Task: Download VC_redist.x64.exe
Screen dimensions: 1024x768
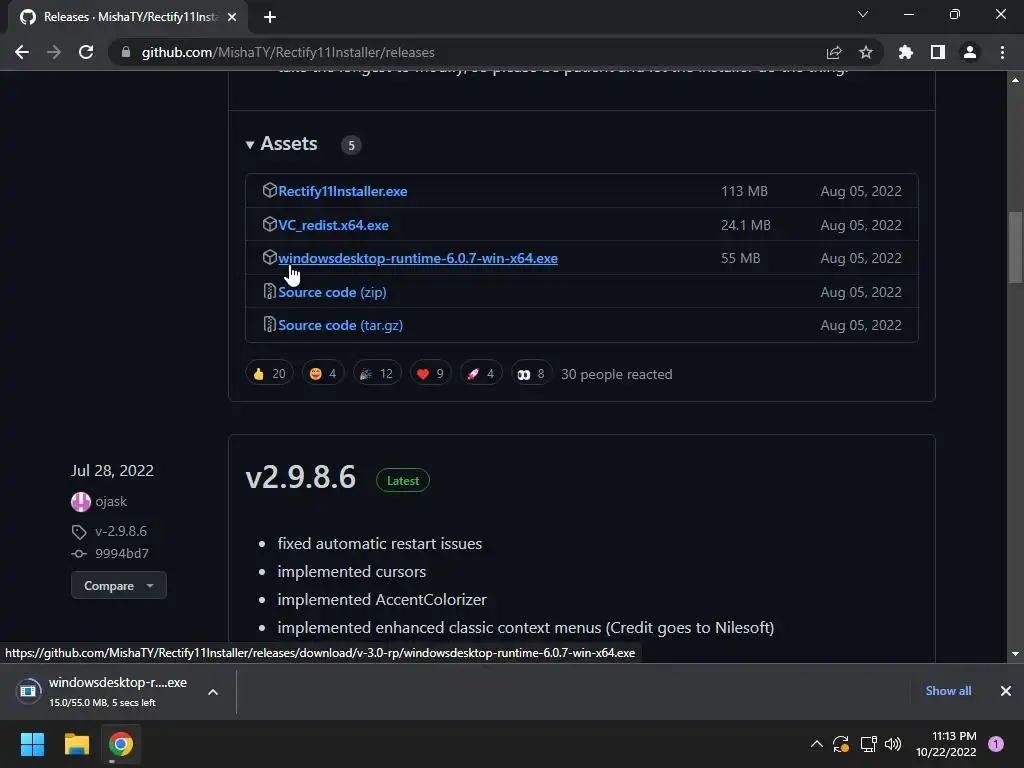Action: [x=333, y=225]
